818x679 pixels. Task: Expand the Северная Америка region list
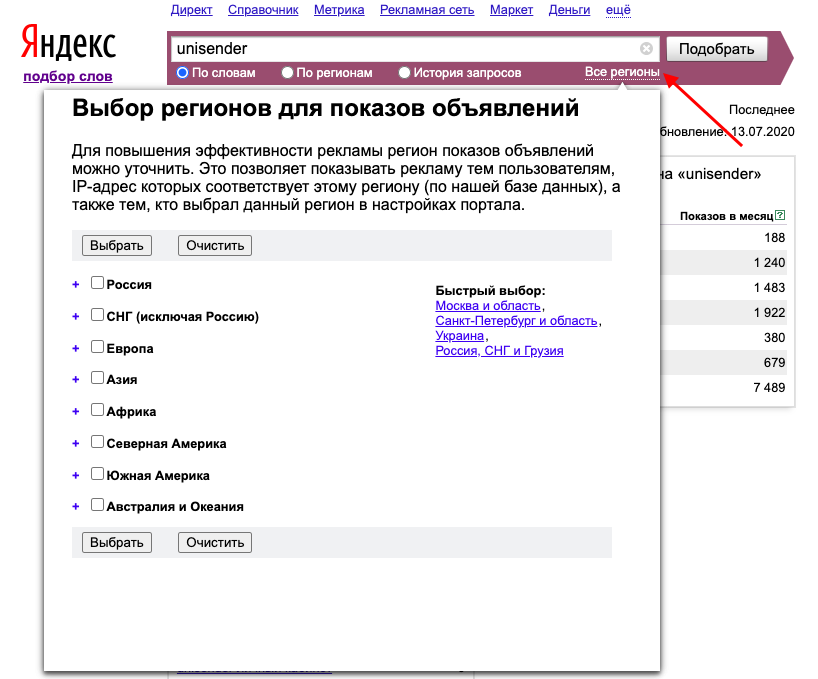click(76, 444)
